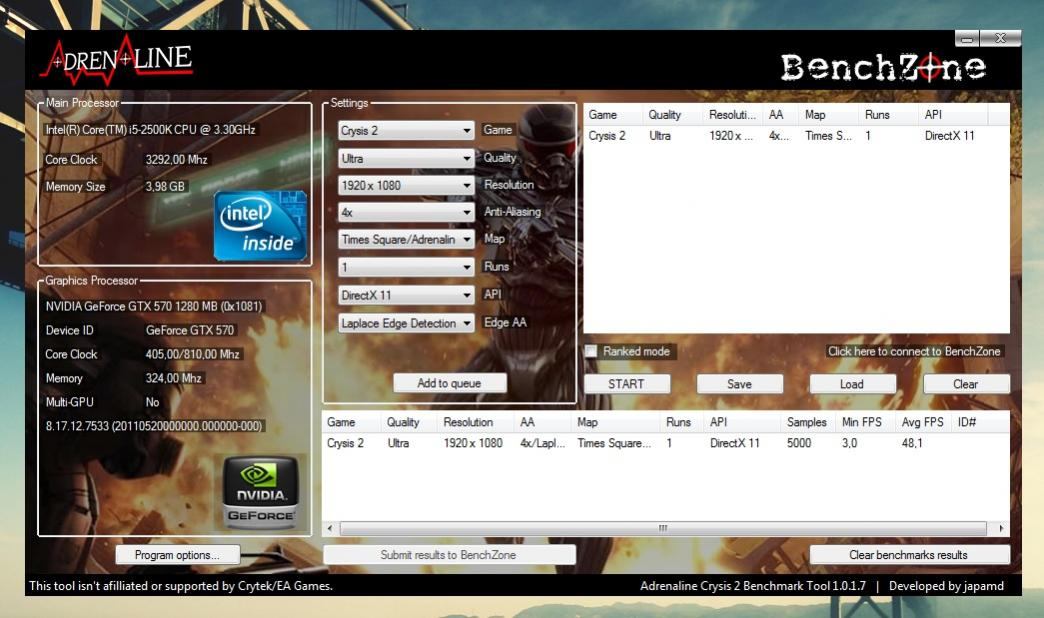Expand the Map dropdown Times Square/Adrenalin

[405, 239]
